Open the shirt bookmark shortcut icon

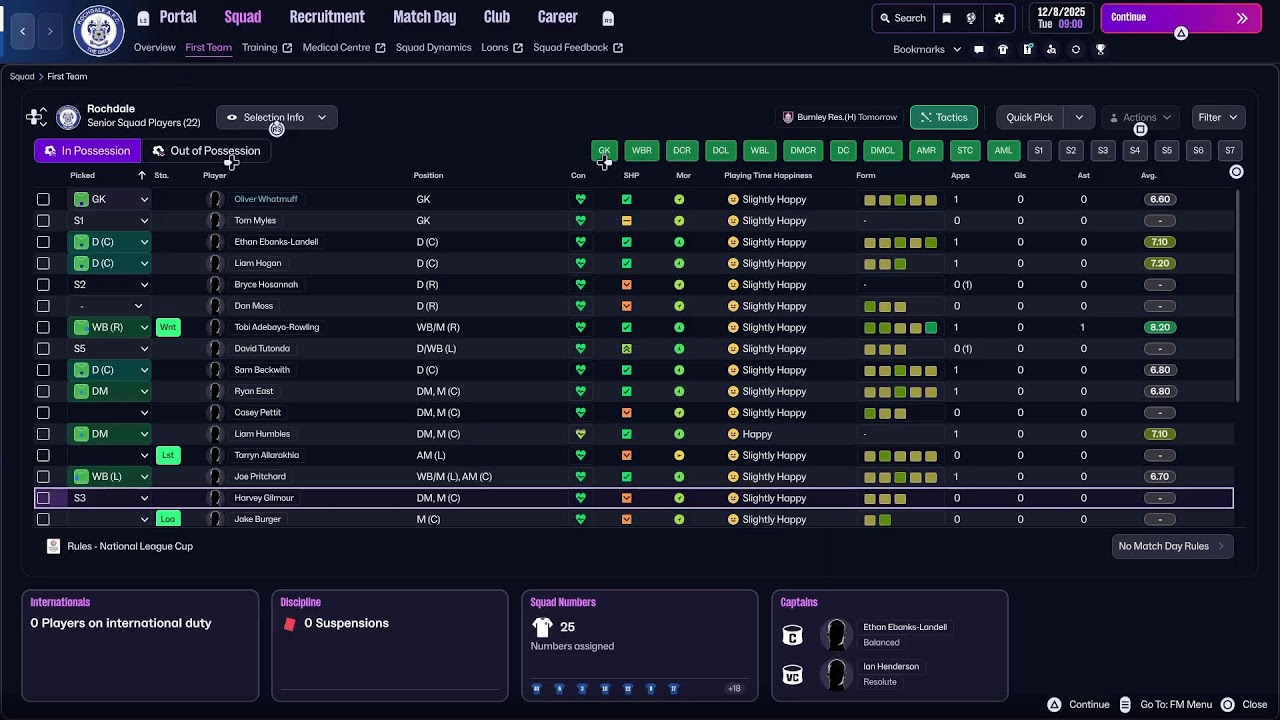tap(1003, 49)
